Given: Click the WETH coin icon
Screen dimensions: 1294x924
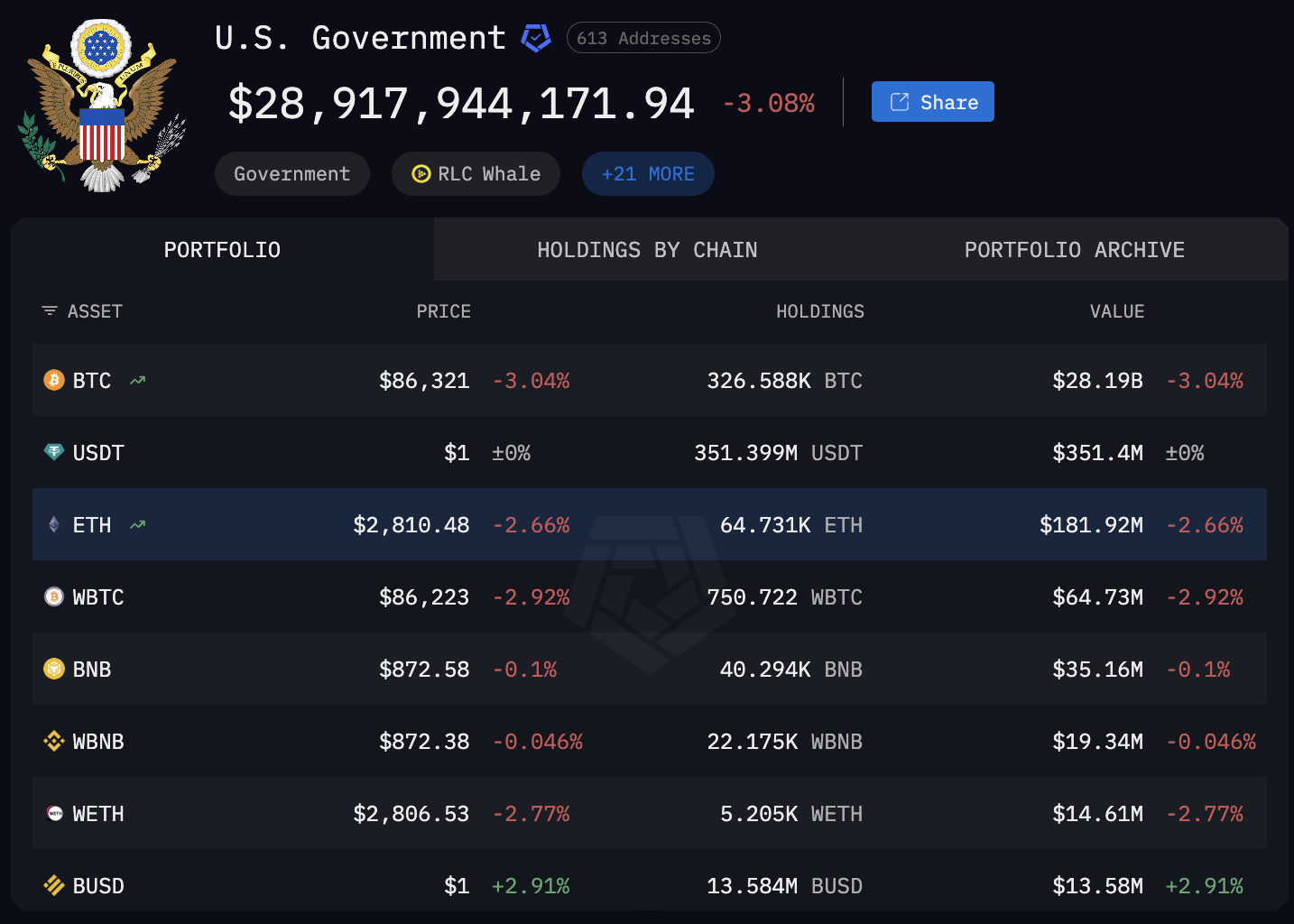Looking at the screenshot, I should tap(53, 813).
